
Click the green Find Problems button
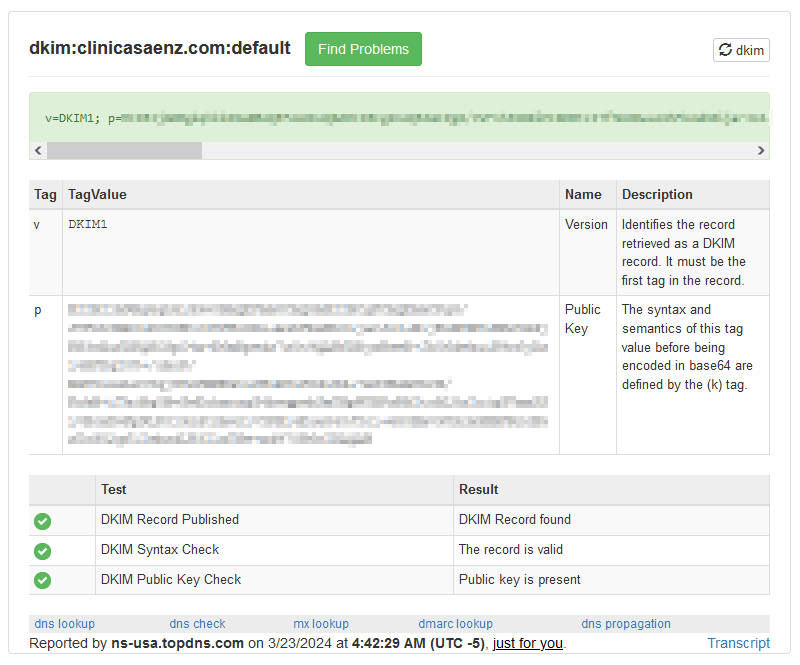363,49
